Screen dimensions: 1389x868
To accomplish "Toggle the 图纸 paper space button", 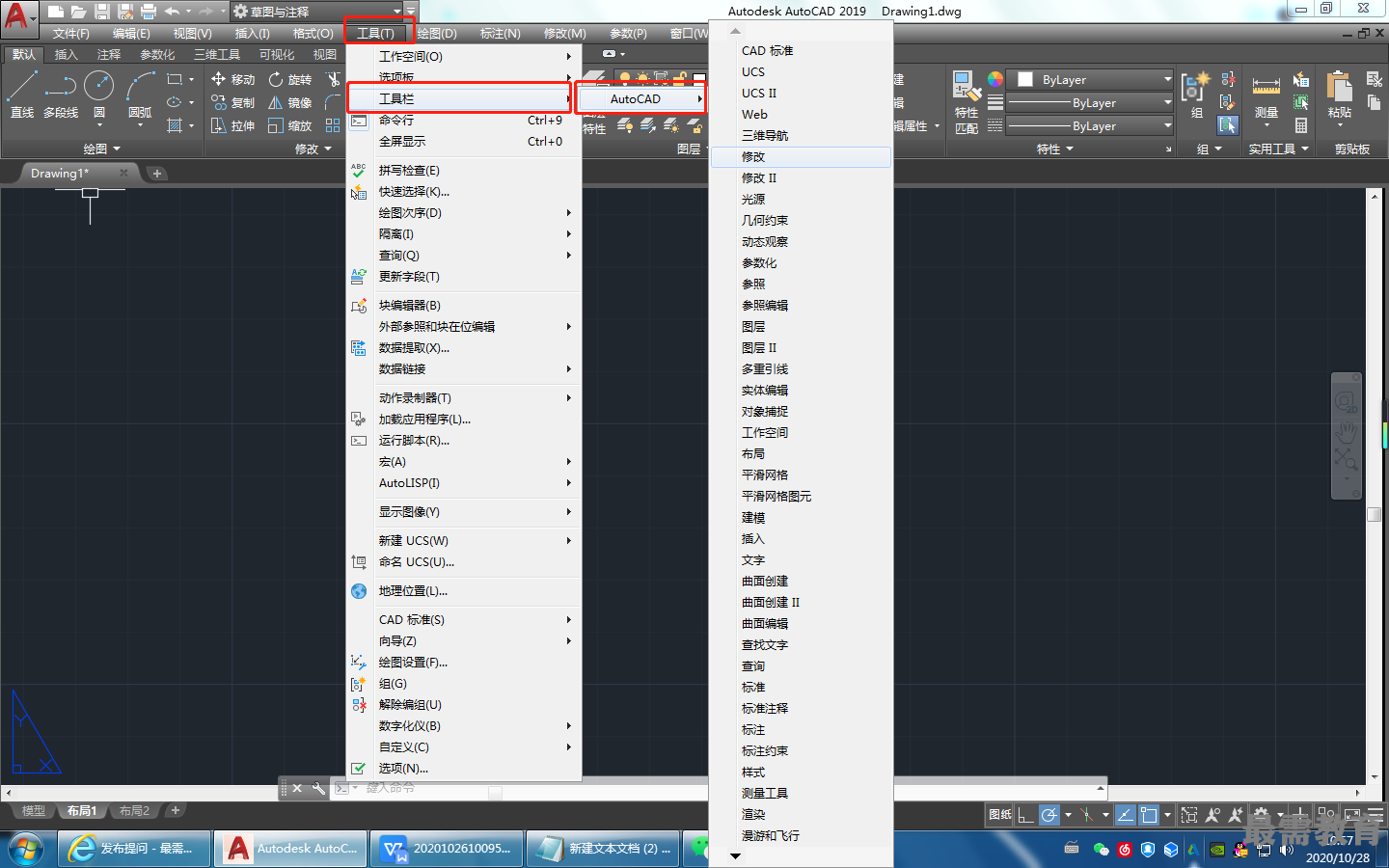I will [x=999, y=815].
